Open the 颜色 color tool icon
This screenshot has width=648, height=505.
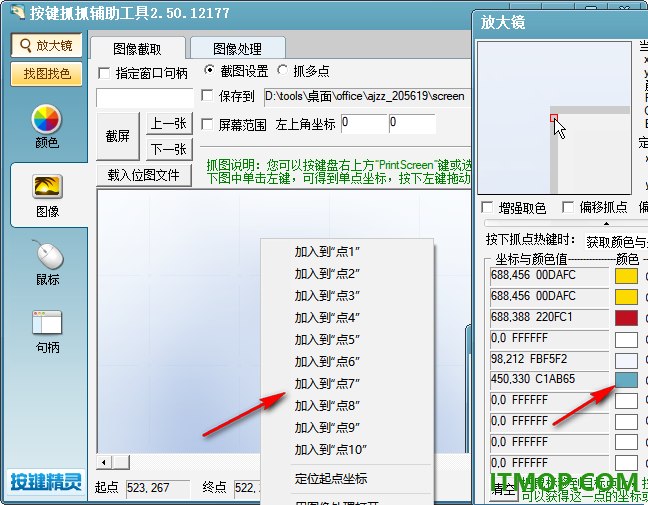click(x=46, y=126)
